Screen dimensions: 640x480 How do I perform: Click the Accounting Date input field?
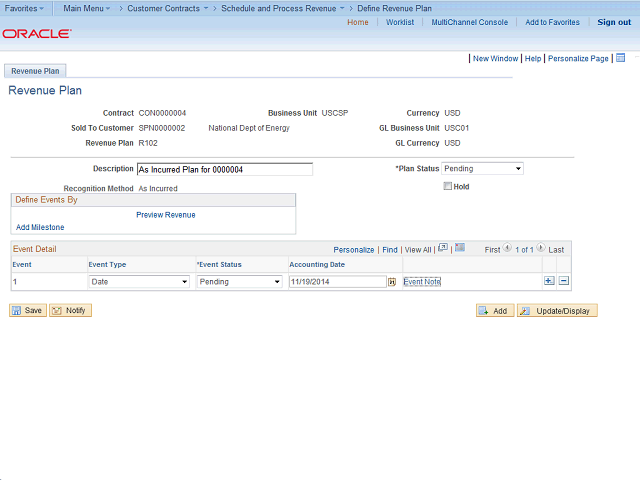pyautogui.click(x=338, y=282)
